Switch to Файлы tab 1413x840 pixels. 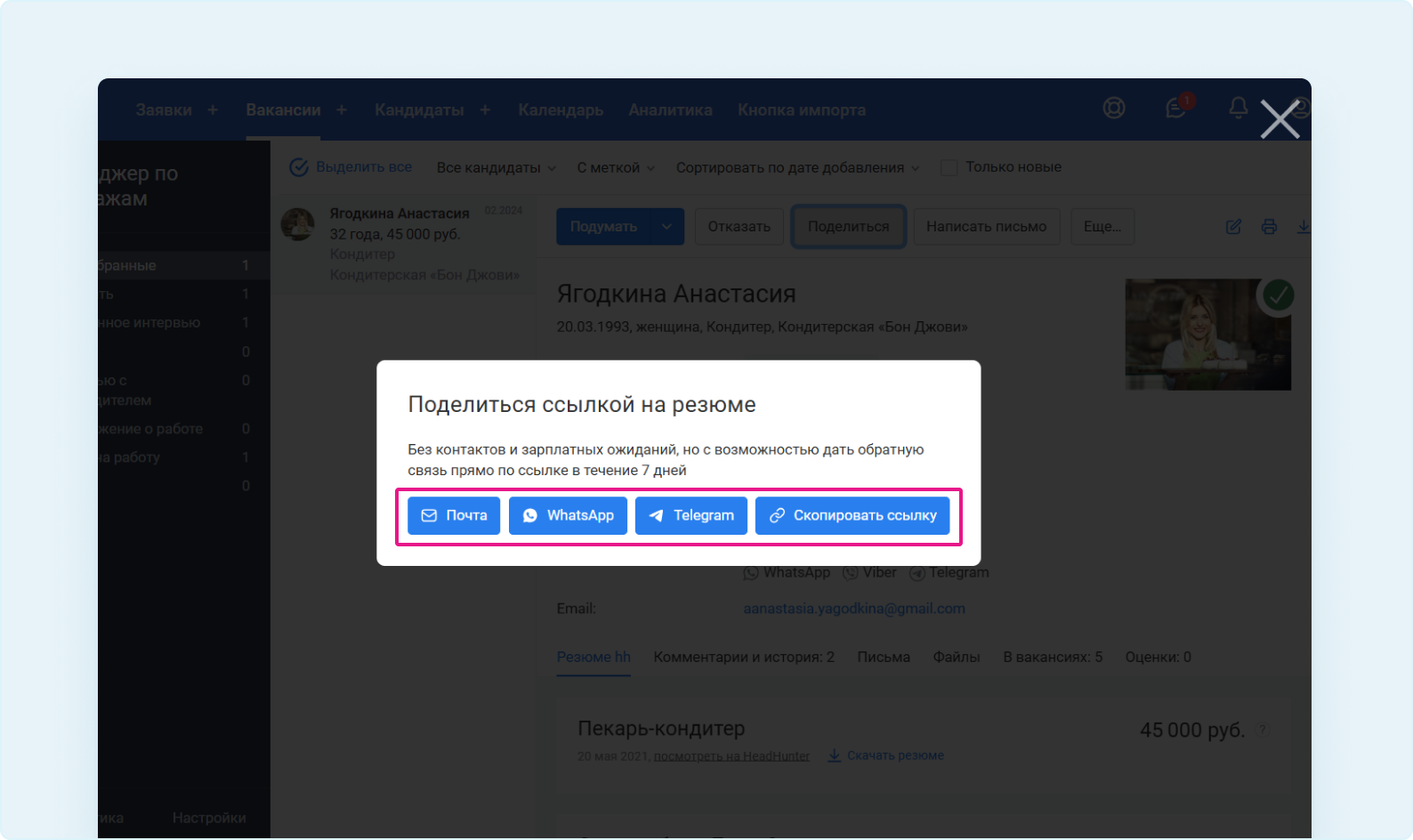[x=957, y=657]
